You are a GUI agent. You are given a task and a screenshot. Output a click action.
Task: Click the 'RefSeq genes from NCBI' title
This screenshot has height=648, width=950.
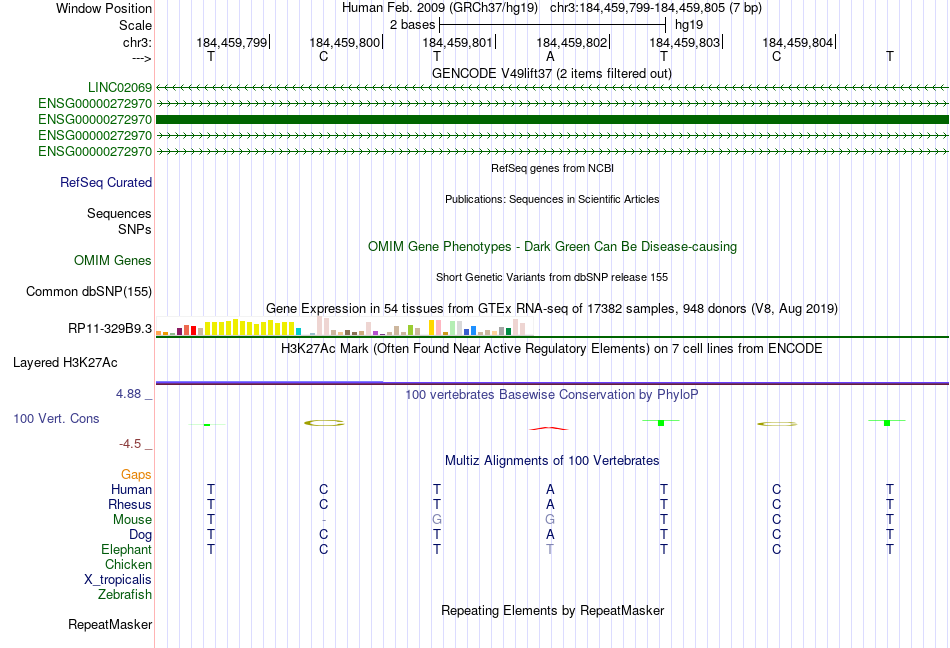click(x=552, y=168)
